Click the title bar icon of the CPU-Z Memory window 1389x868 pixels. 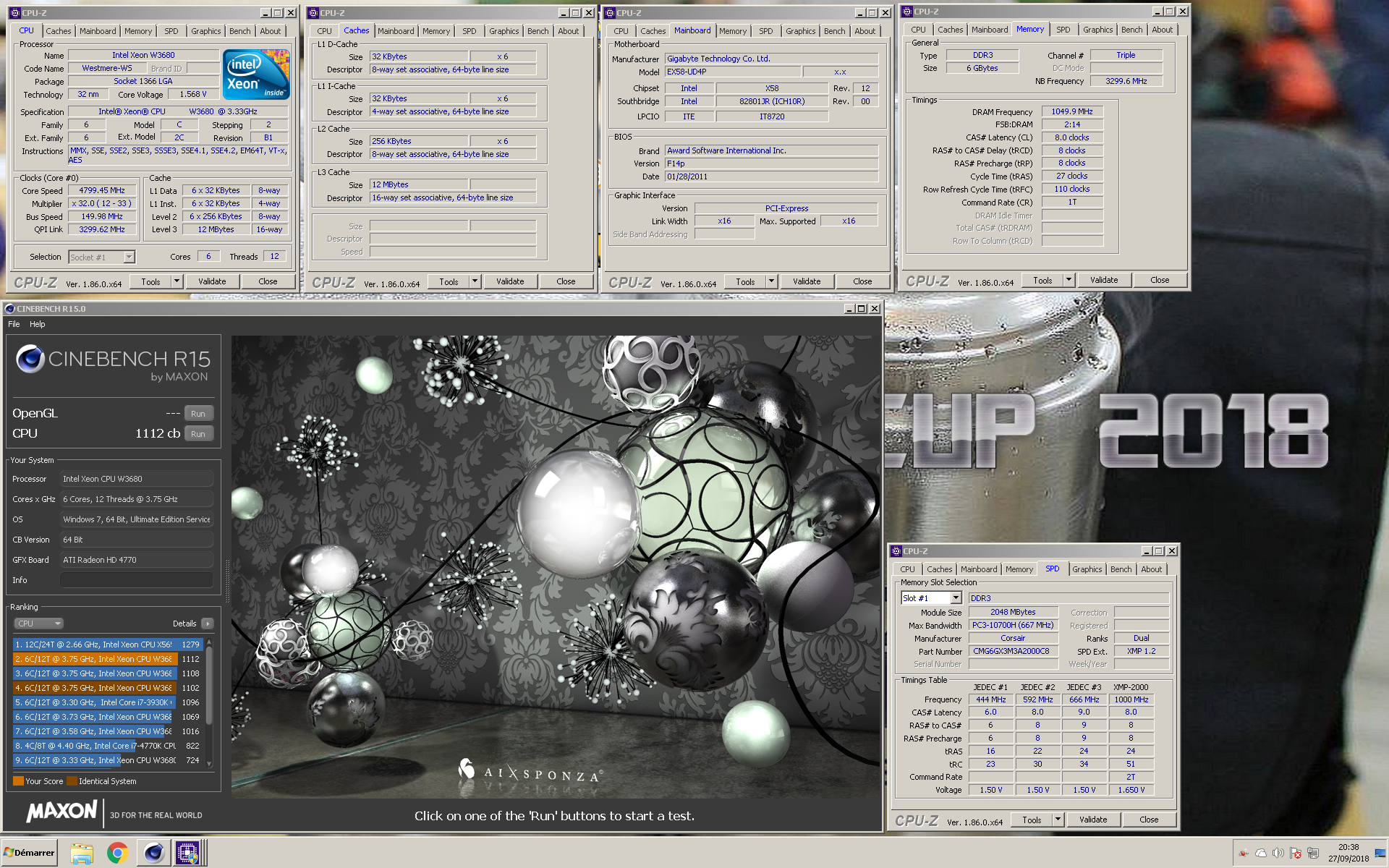click(x=907, y=12)
